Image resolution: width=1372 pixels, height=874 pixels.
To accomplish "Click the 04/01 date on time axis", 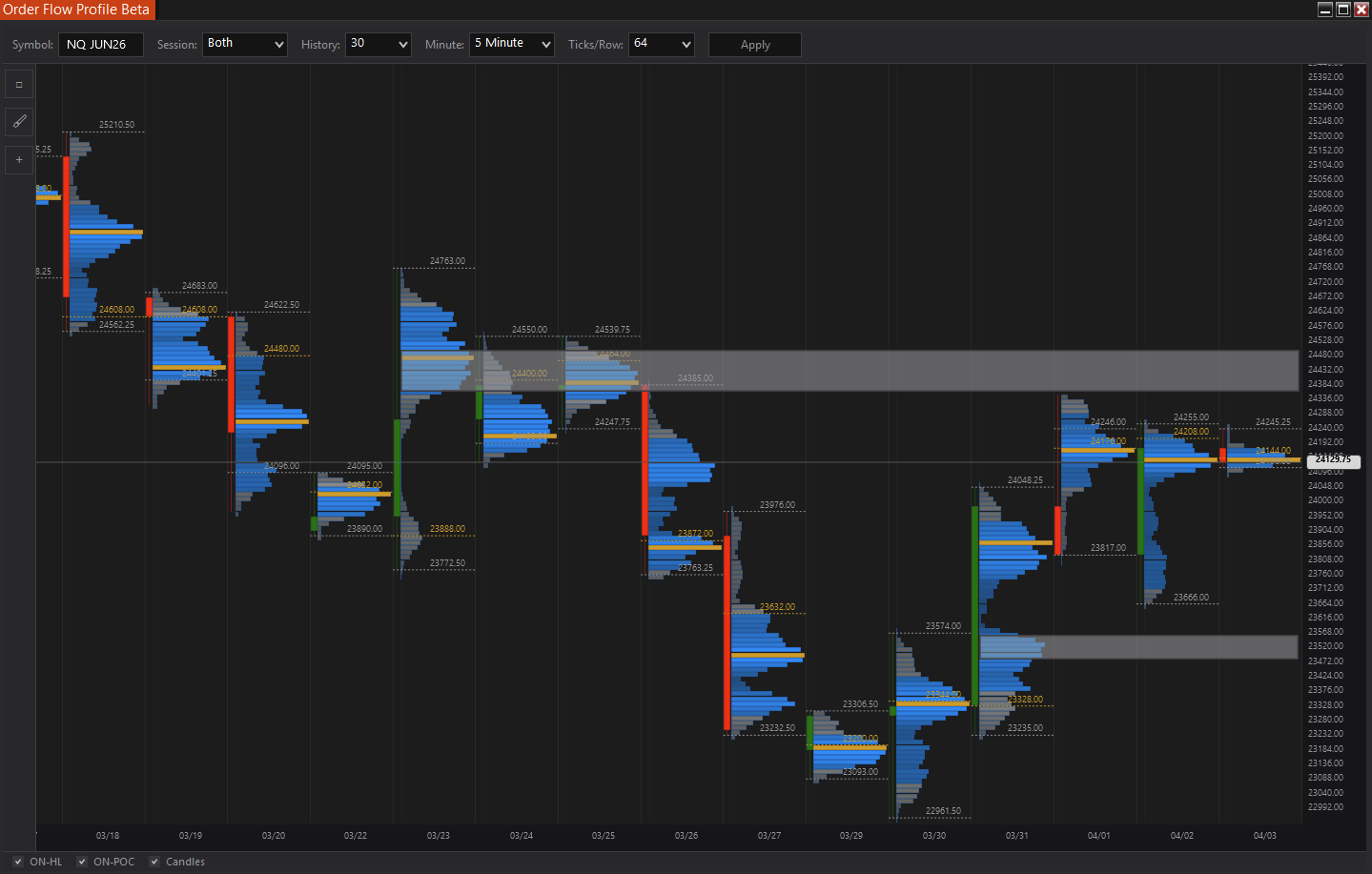I will point(1098,836).
